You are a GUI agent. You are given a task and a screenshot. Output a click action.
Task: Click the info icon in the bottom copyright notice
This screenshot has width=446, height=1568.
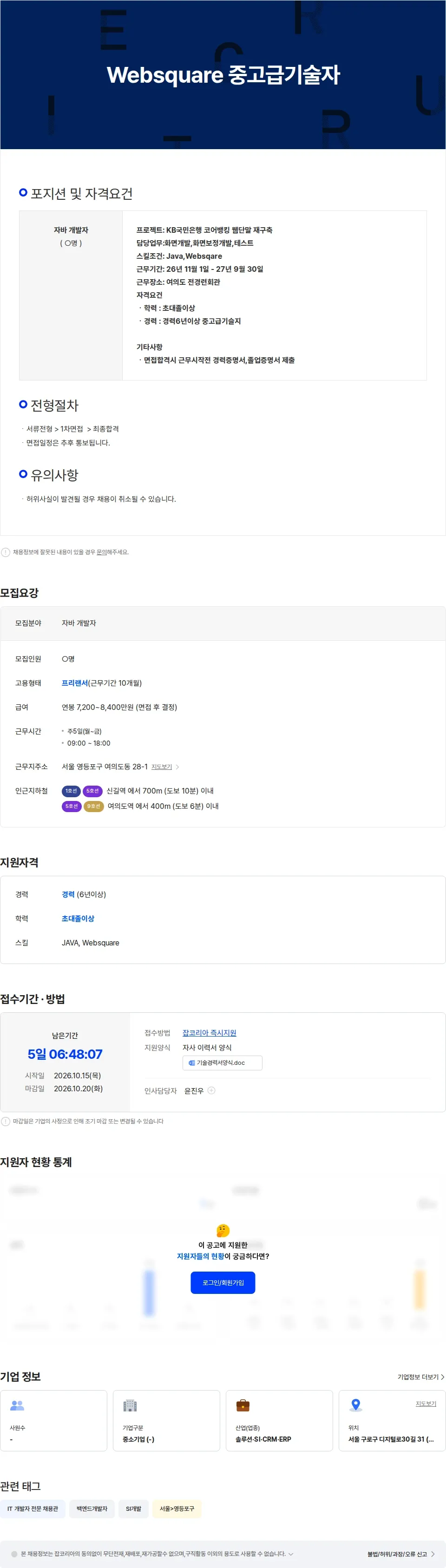(x=14, y=1554)
